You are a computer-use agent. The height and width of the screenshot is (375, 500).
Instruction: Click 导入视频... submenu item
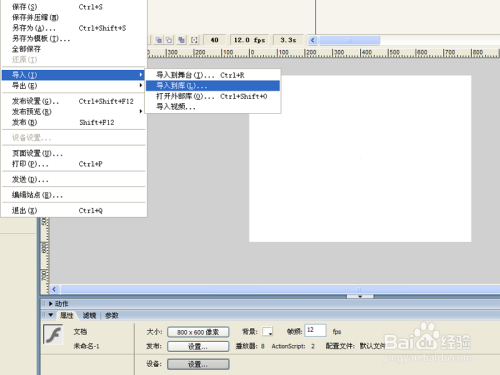click(213, 107)
